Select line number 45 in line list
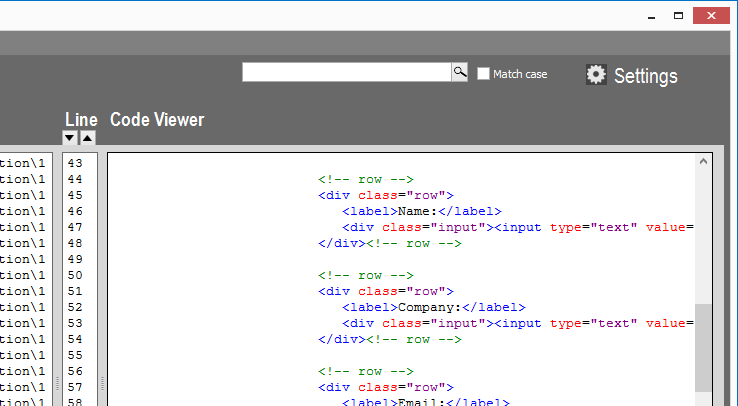 (74, 195)
